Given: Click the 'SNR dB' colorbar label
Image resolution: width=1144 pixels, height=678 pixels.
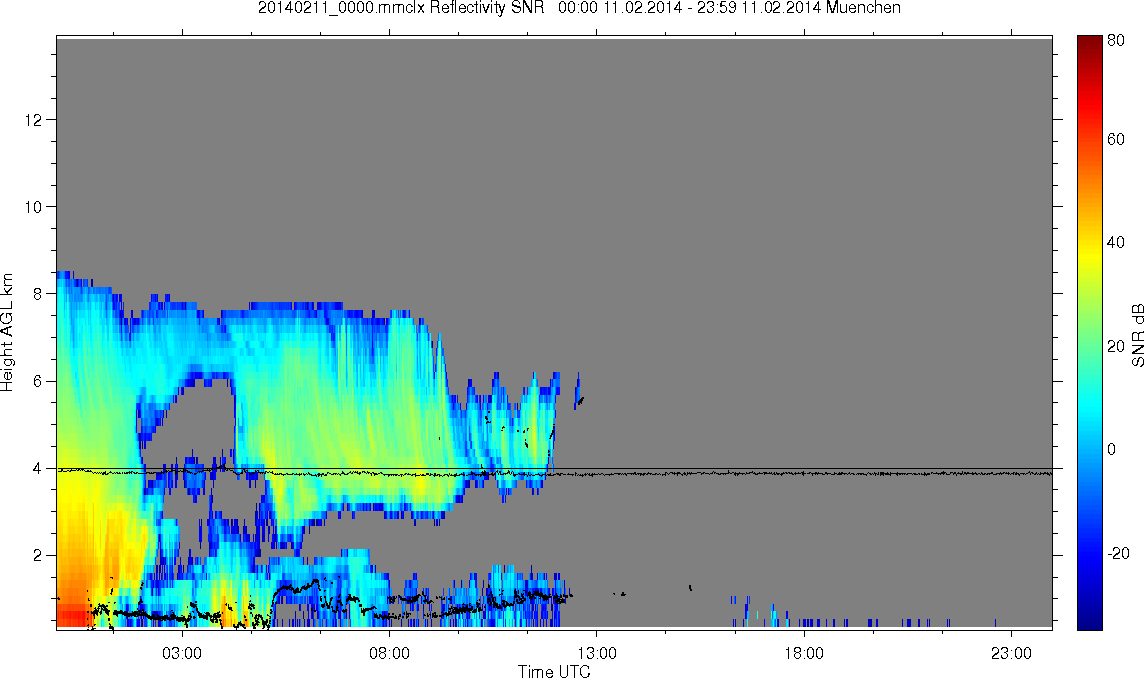Looking at the screenshot, I should pos(1137,334).
